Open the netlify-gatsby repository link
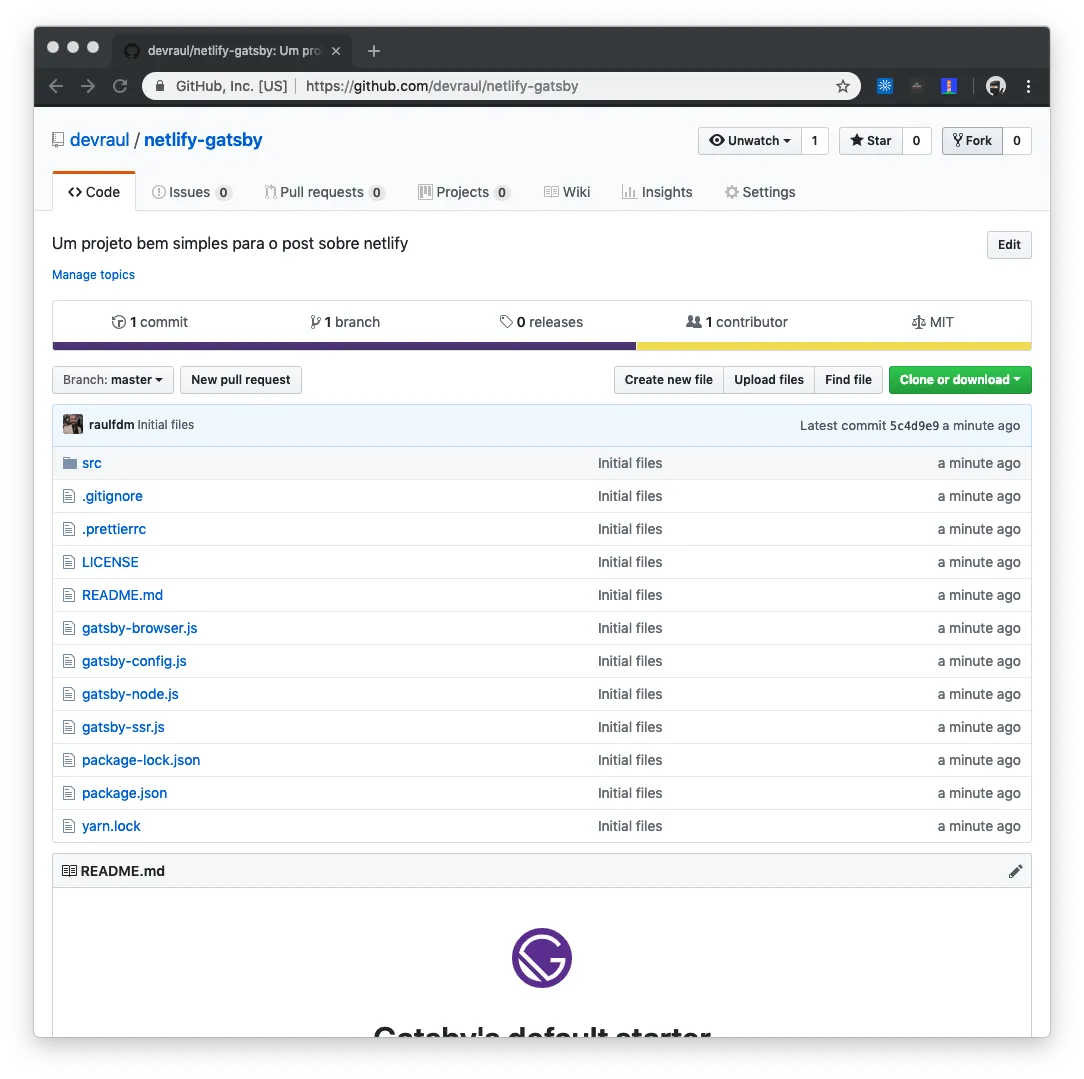The image size is (1084, 1079). coord(203,140)
